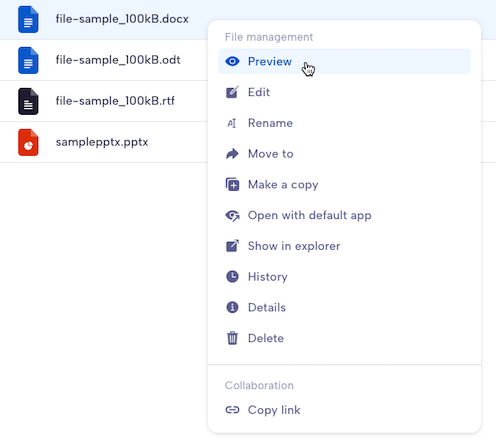
Task: Select samplepptx.pptx file name
Action: 102,142
